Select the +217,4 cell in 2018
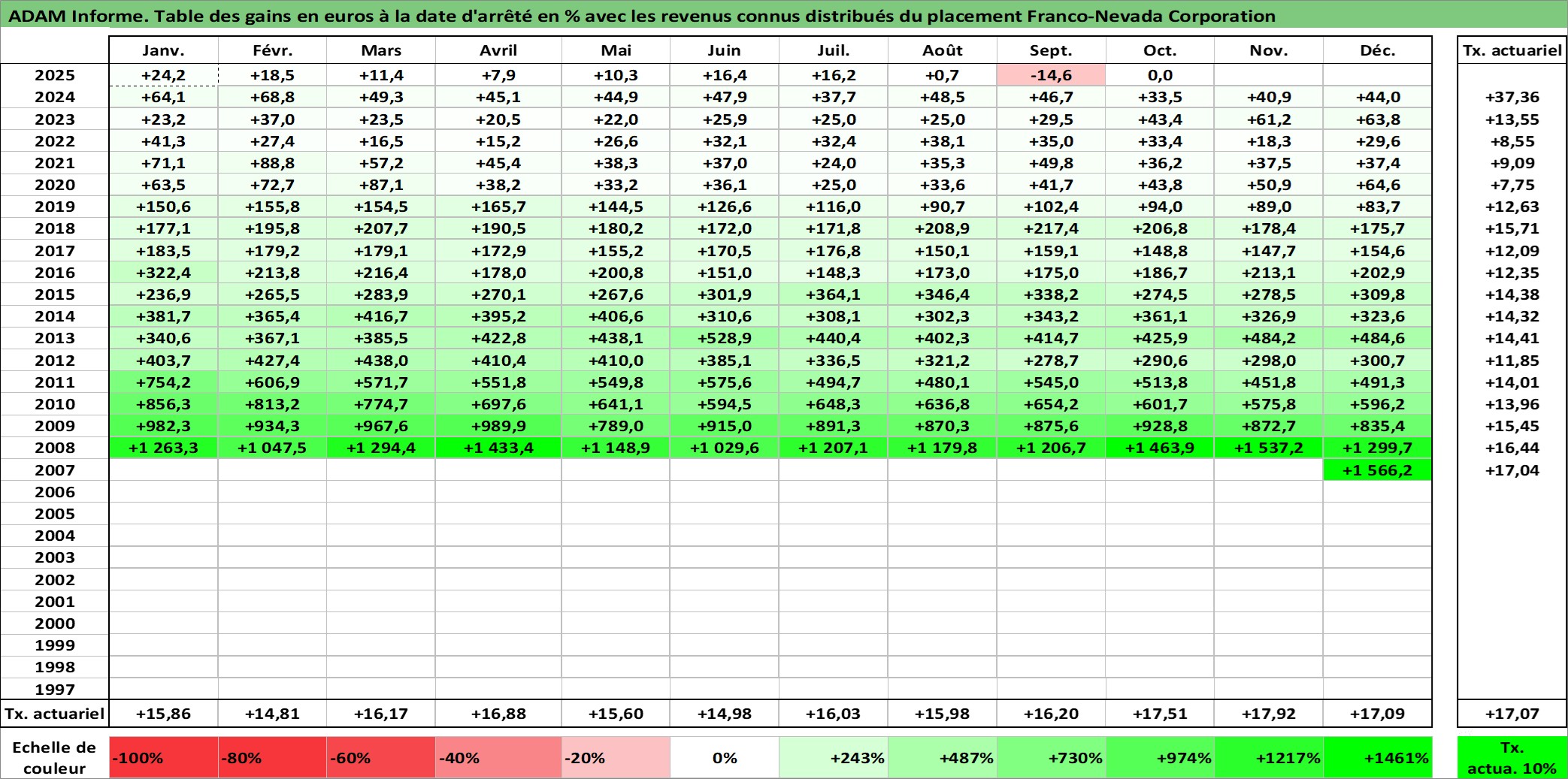The image size is (1568, 779). click(x=1051, y=228)
